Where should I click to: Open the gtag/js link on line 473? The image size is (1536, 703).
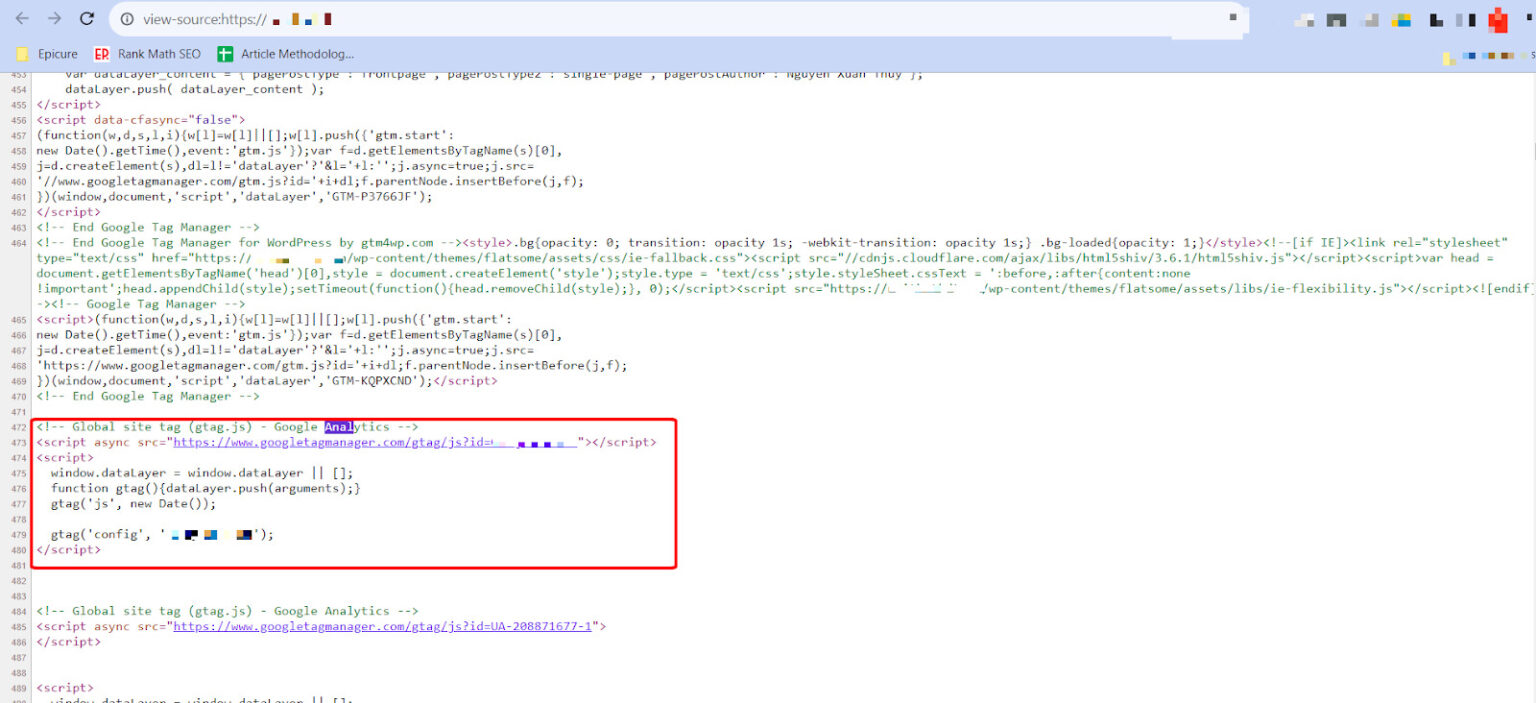pyautogui.click(x=375, y=442)
